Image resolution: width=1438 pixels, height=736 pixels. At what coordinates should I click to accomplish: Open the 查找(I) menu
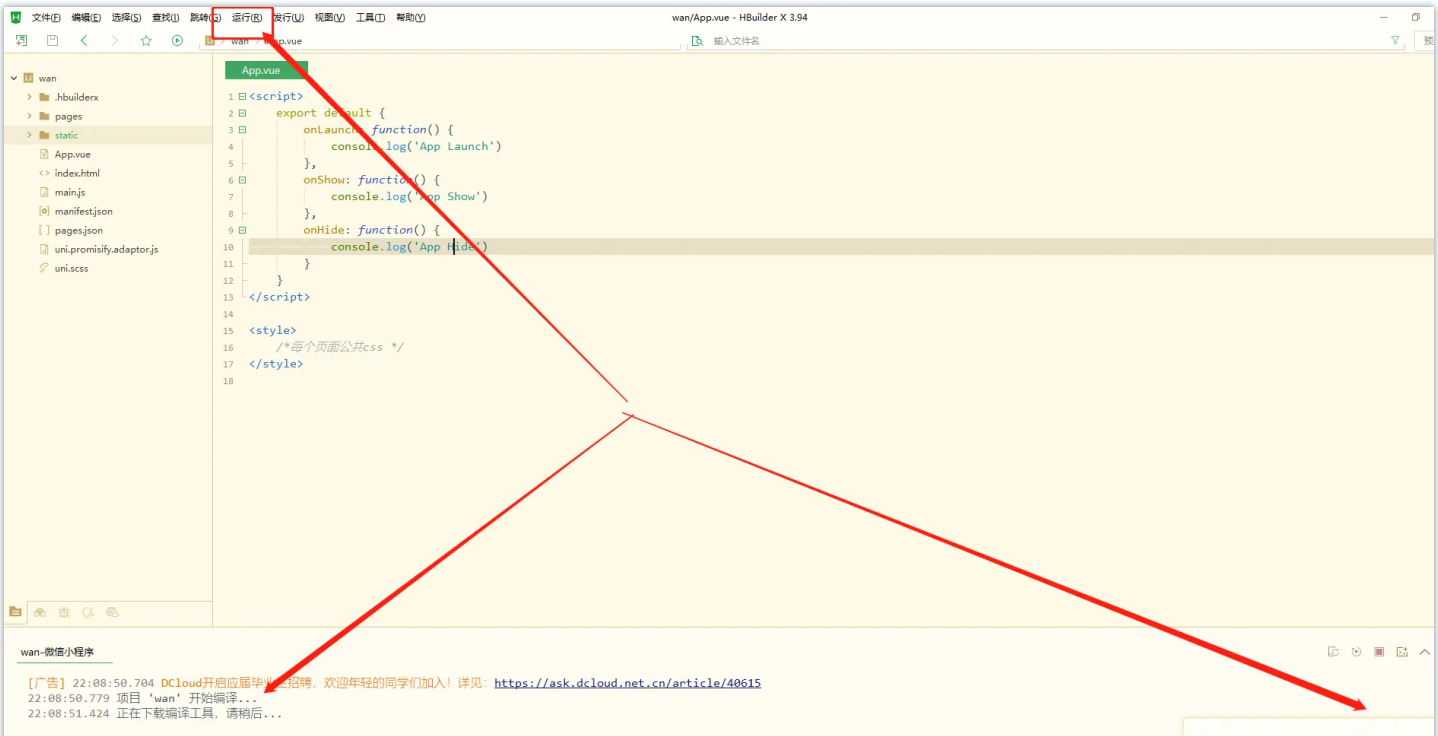point(166,18)
